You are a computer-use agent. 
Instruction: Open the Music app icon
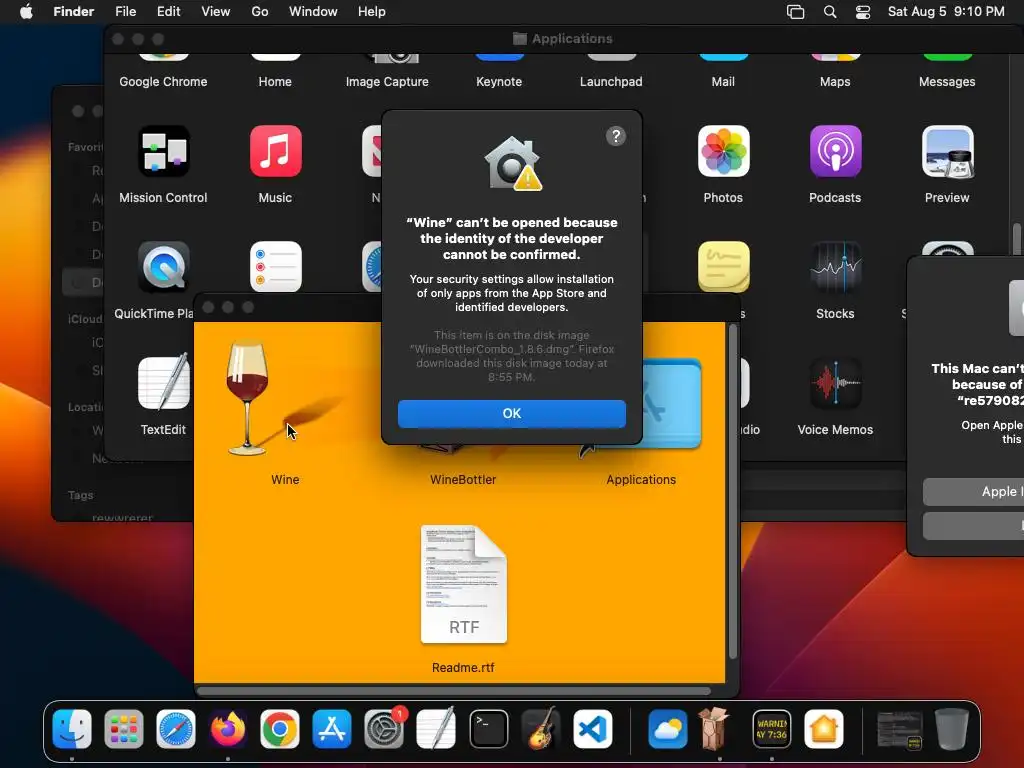tap(276, 152)
